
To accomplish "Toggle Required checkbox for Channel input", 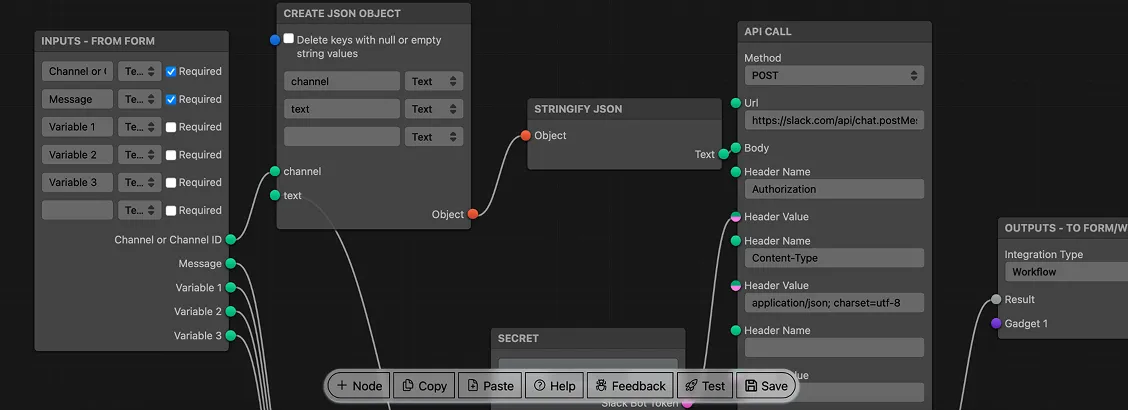I will [171, 71].
